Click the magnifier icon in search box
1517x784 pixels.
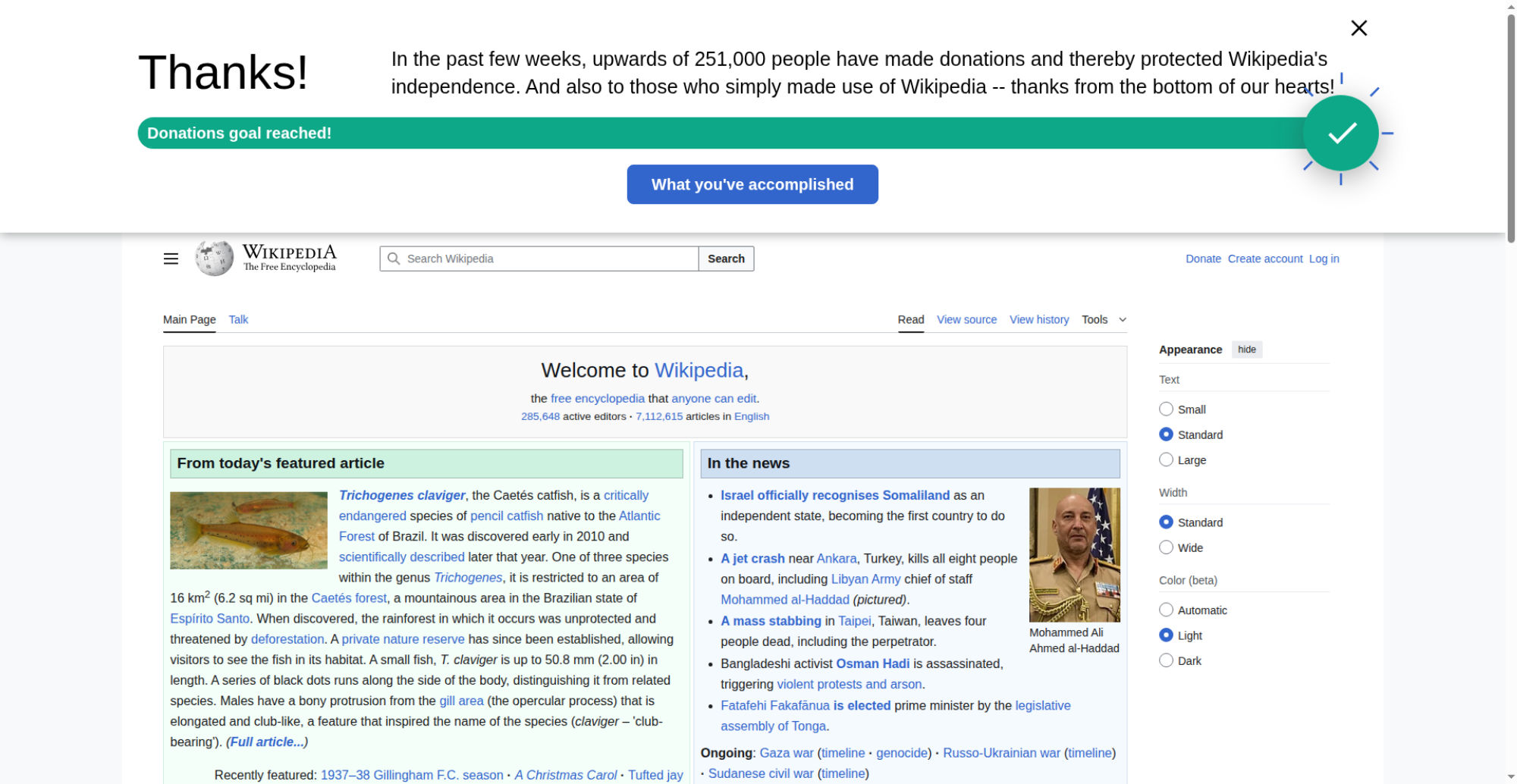394,259
